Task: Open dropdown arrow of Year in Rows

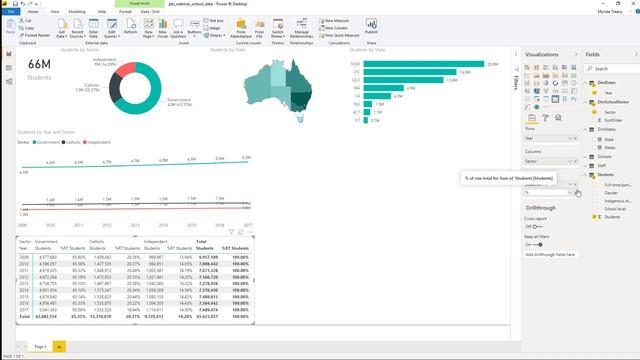Action: [570, 138]
